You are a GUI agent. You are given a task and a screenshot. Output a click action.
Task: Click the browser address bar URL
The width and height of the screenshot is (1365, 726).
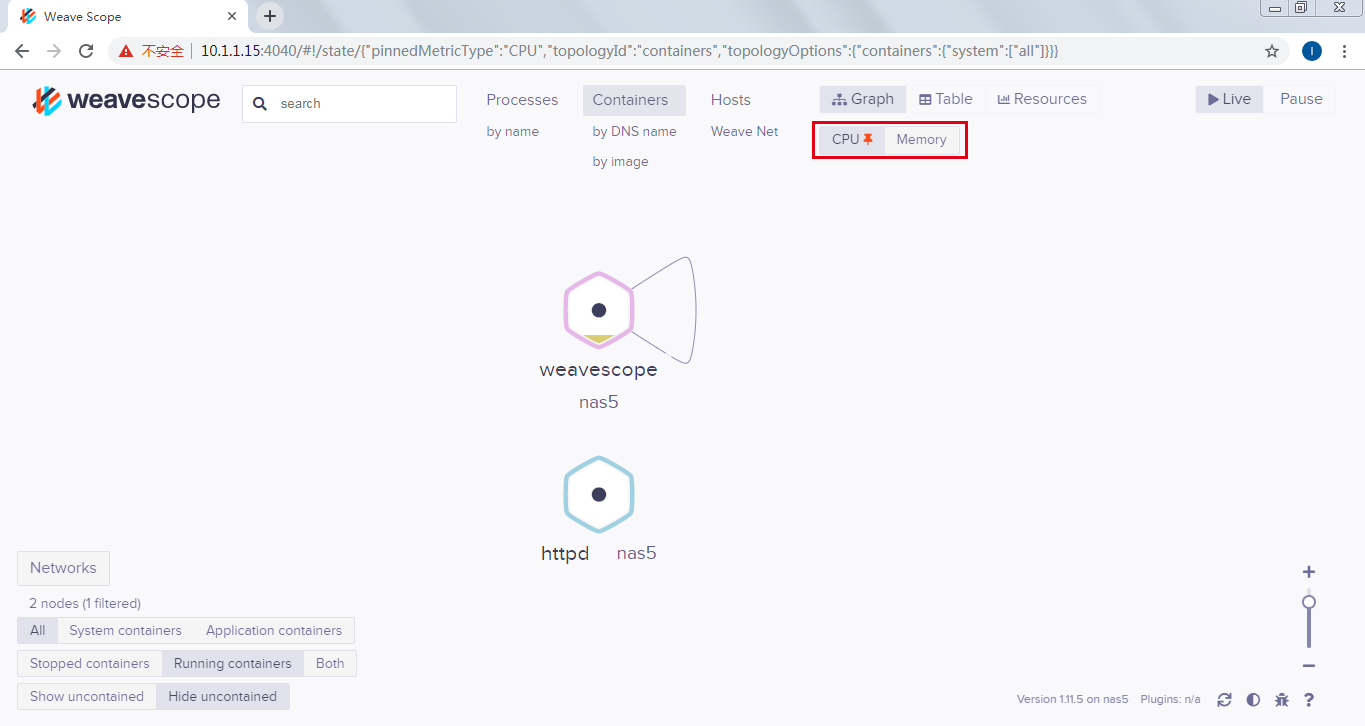[630, 51]
